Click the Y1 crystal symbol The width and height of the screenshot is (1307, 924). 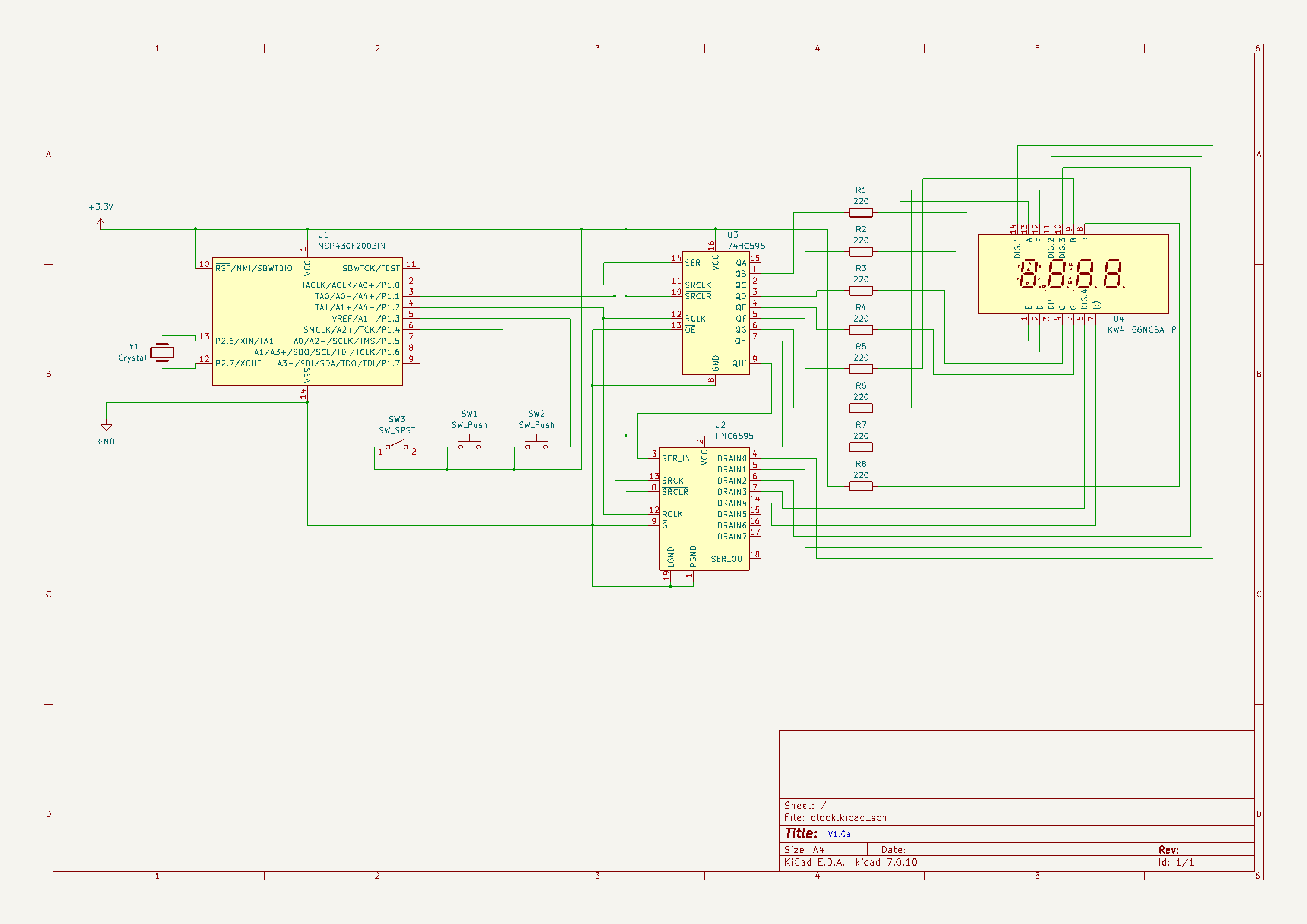coord(162,352)
